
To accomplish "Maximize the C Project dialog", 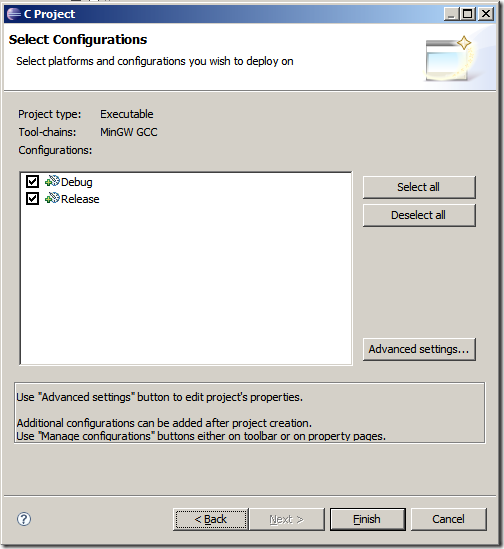I will (468, 14).
